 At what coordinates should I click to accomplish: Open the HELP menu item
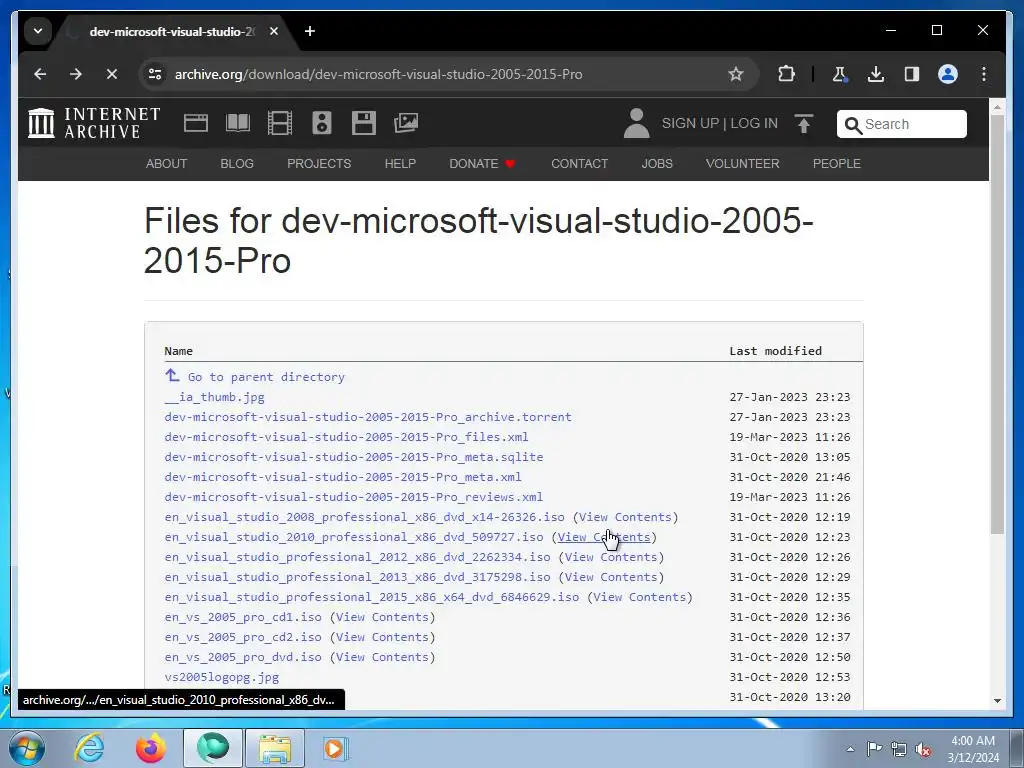click(400, 163)
